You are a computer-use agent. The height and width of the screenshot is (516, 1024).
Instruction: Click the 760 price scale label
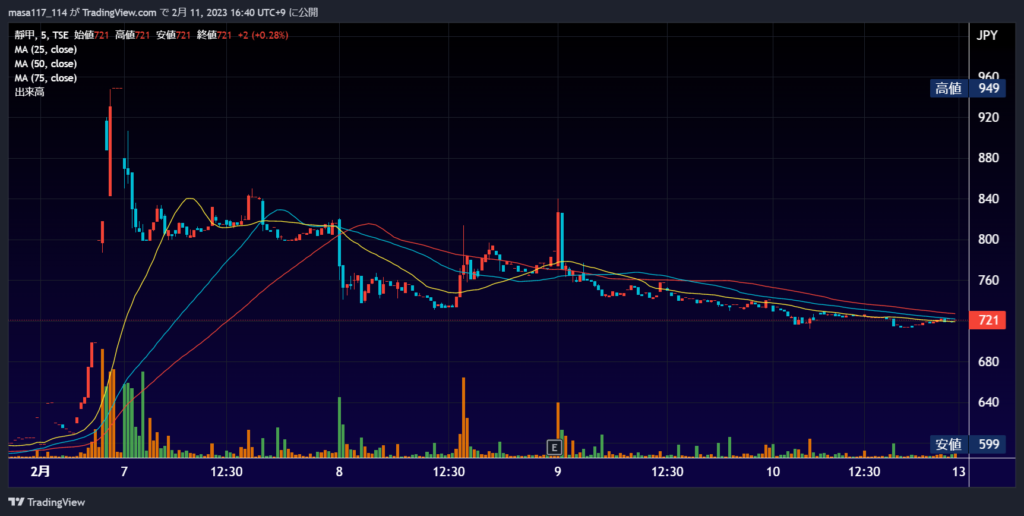click(988, 280)
